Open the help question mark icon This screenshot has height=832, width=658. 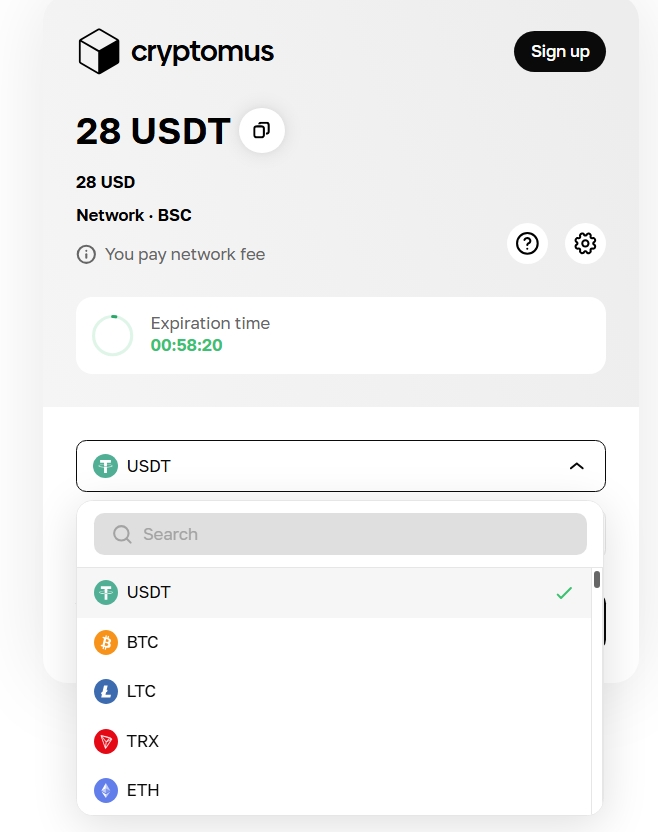click(x=527, y=243)
